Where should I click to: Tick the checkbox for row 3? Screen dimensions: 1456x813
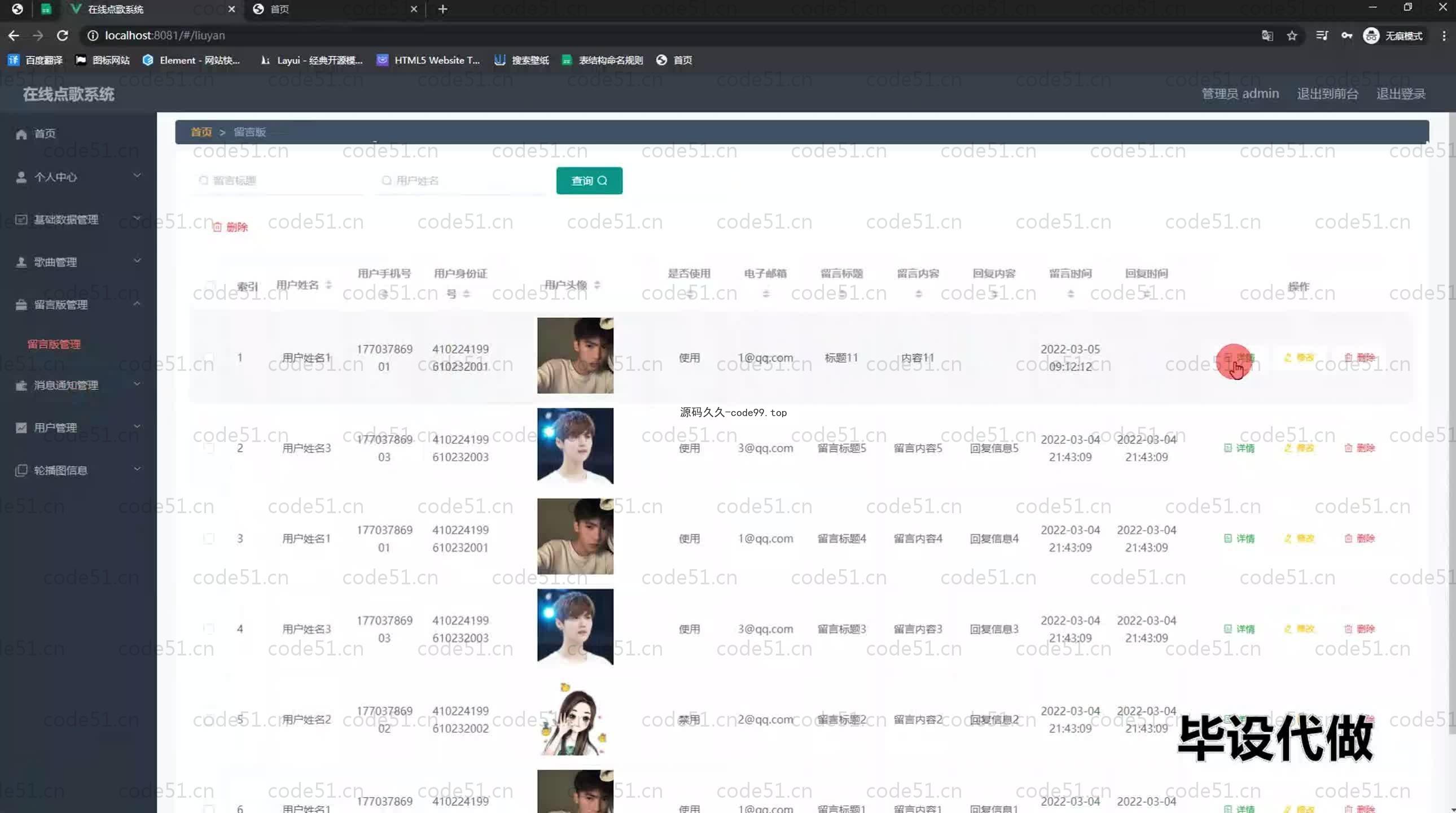pos(209,539)
